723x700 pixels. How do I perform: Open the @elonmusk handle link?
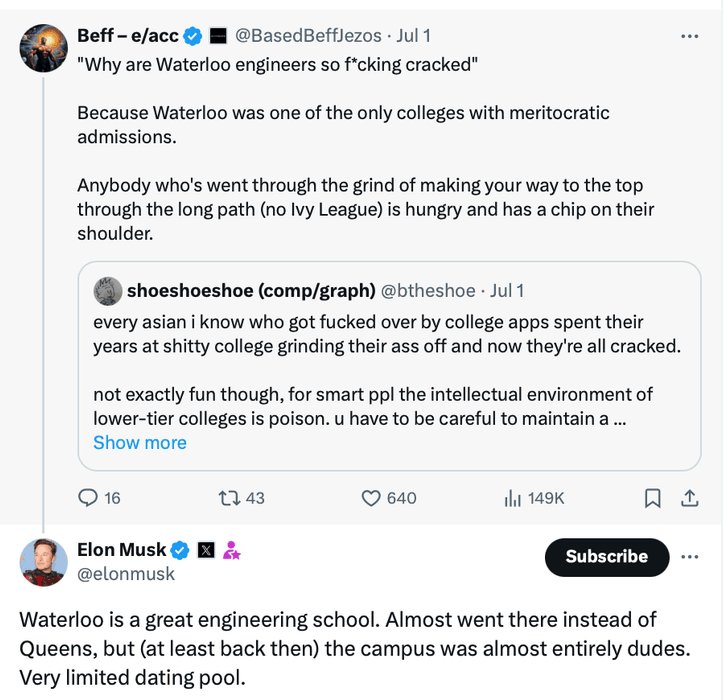(126, 574)
